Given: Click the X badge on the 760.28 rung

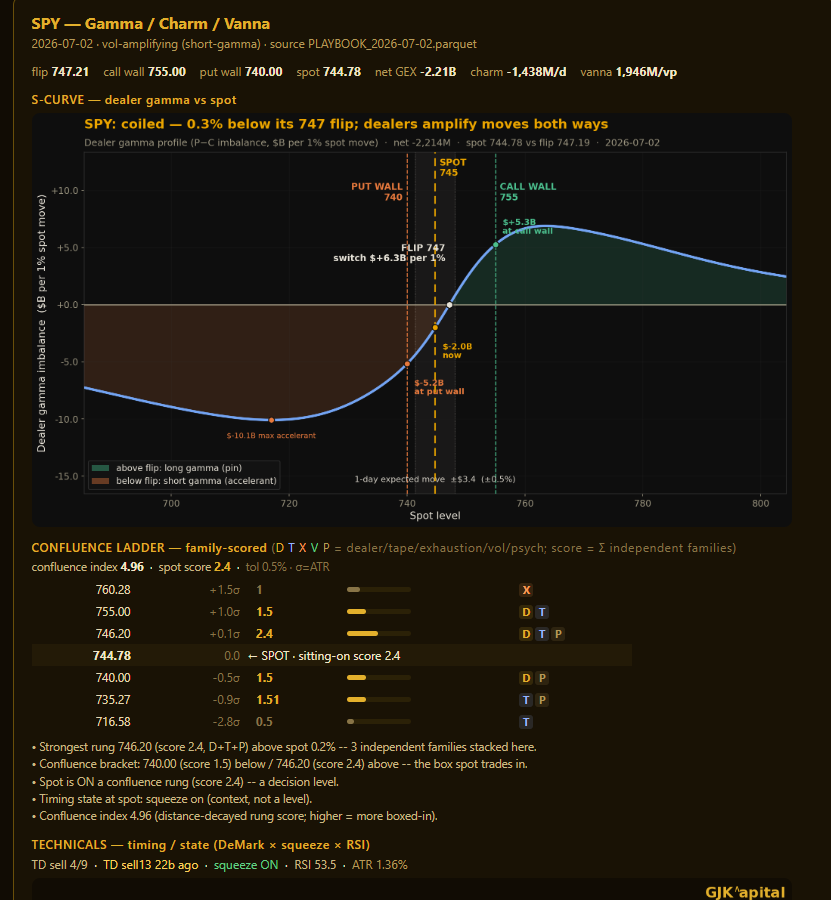Looking at the screenshot, I should pos(526,590).
